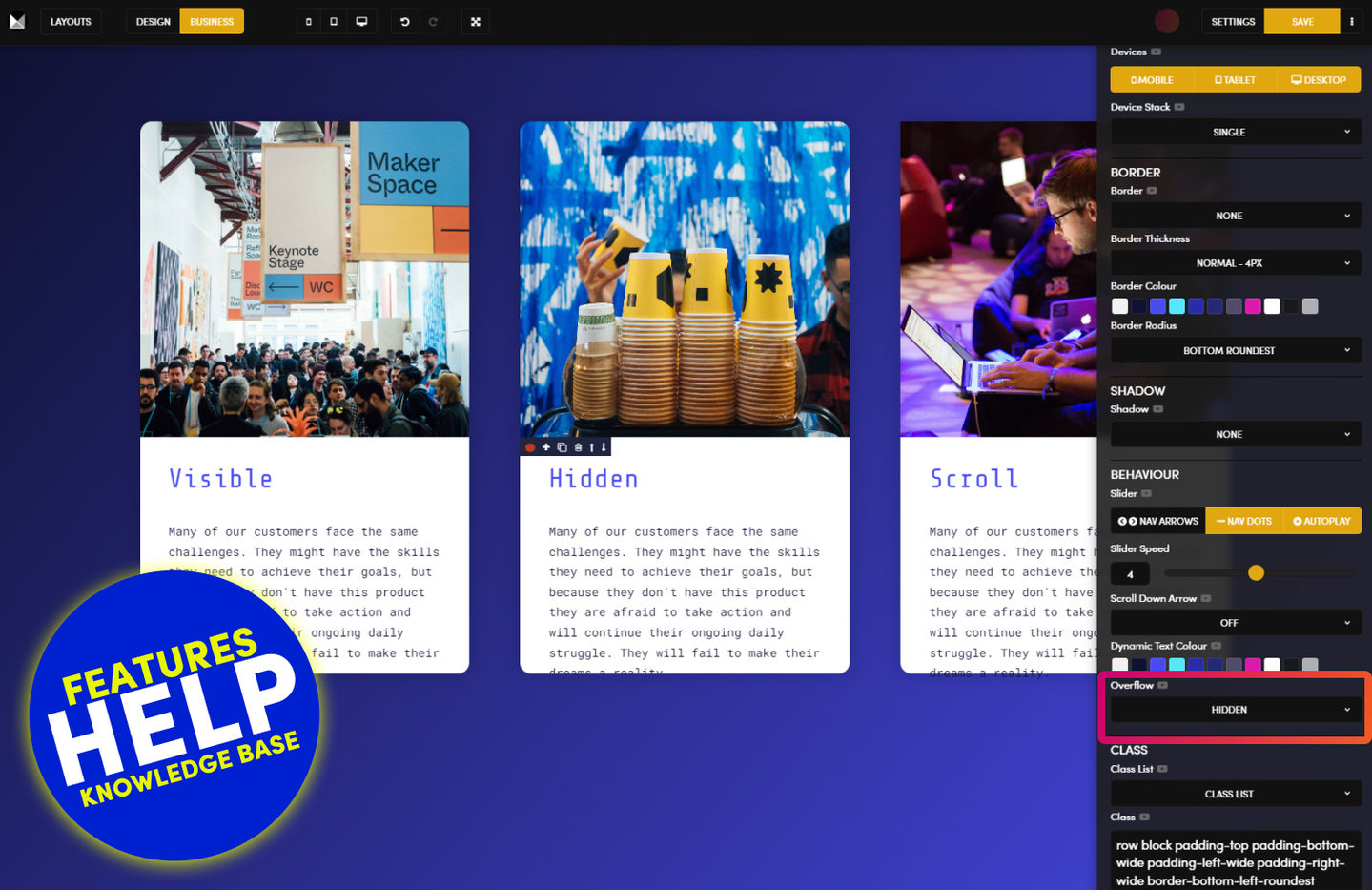Click the plus icon on Hidden block toolbar
This screenshot has height=890, width=1372.
(x=546, y=447)
